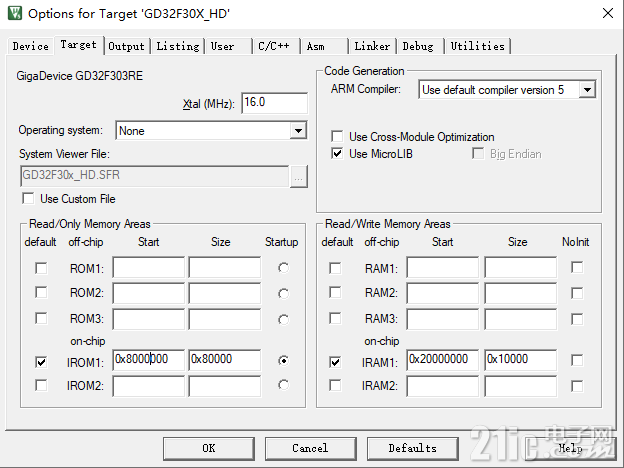
Task: Click the RAM2 Size field
Action: click(521, 293)
